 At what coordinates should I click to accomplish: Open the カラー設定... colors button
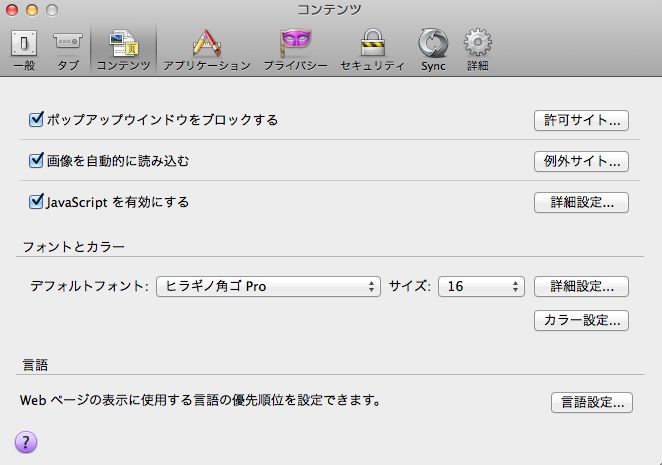[581, 321]
